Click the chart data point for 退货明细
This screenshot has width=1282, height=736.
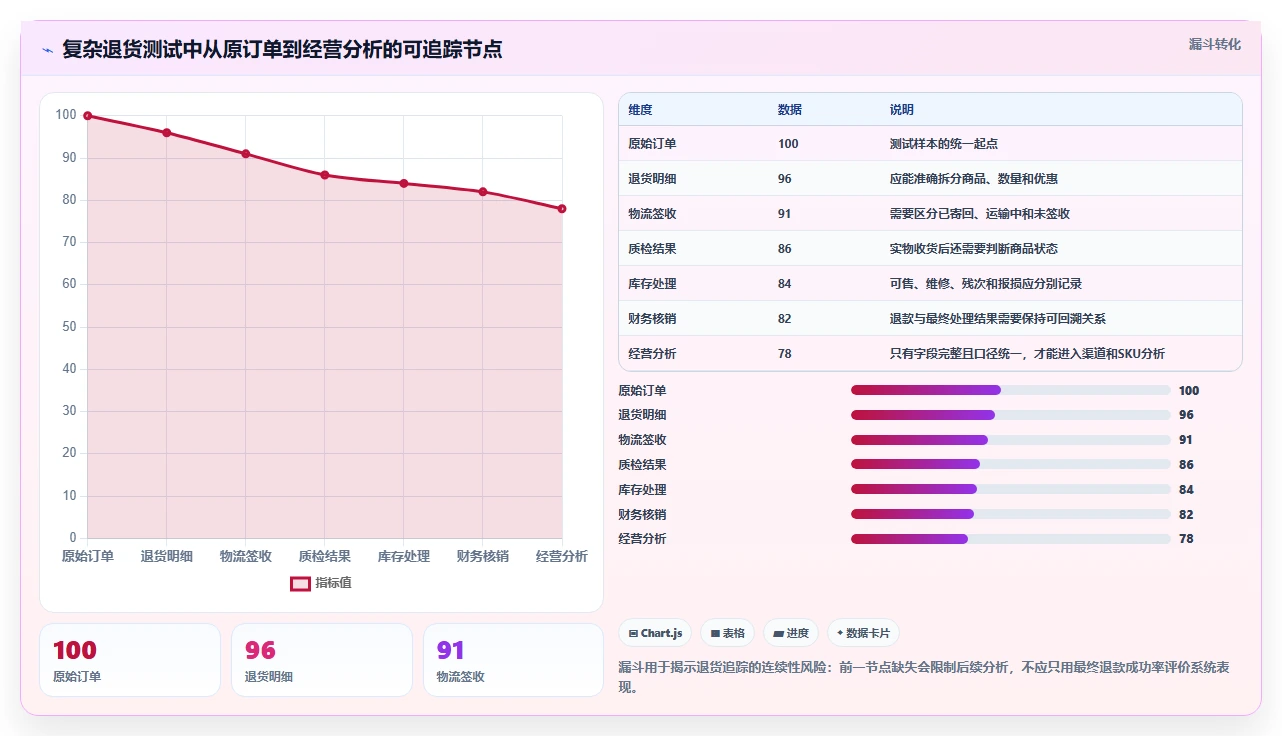[x=167, y=132]
